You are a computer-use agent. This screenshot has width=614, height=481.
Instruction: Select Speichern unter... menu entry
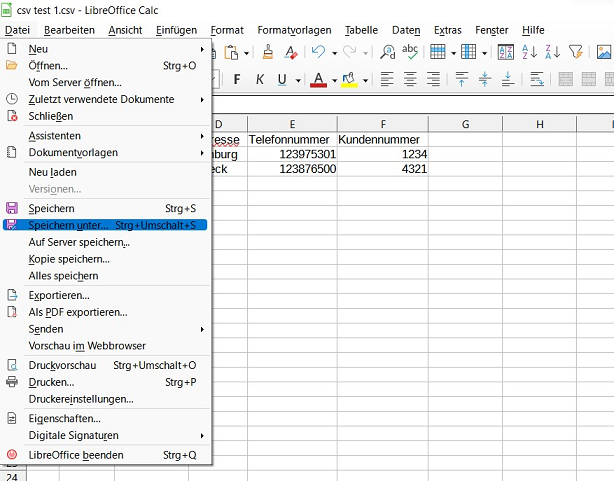coord(105,225)
